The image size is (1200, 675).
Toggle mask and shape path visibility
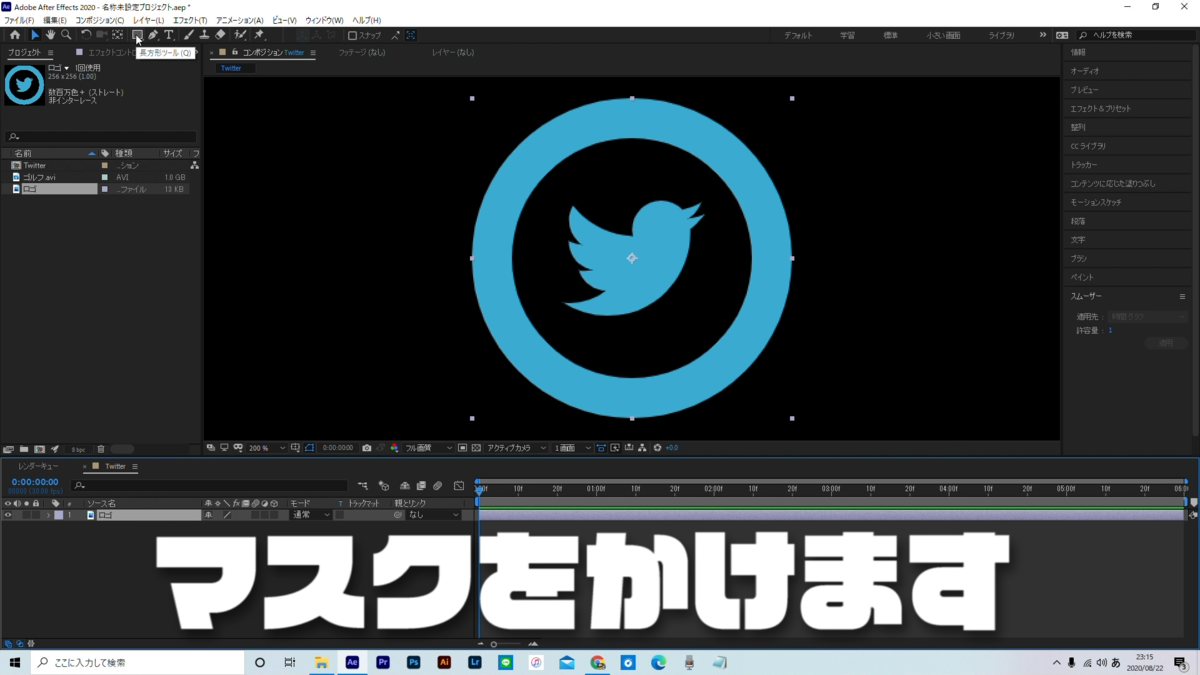click(309, 448)
